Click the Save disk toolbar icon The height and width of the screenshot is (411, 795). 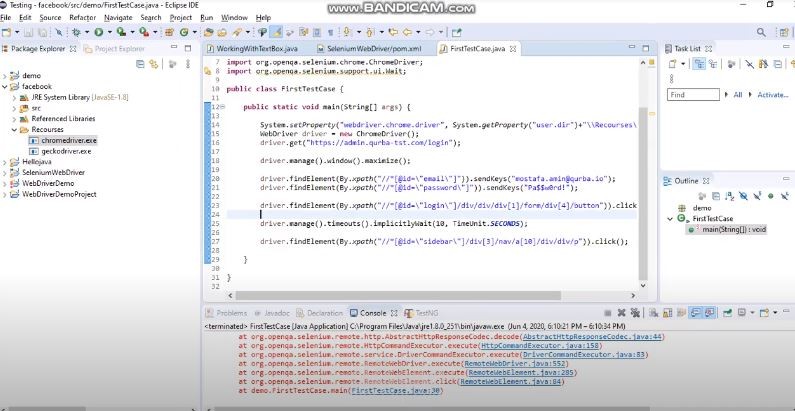click(28, 32)
